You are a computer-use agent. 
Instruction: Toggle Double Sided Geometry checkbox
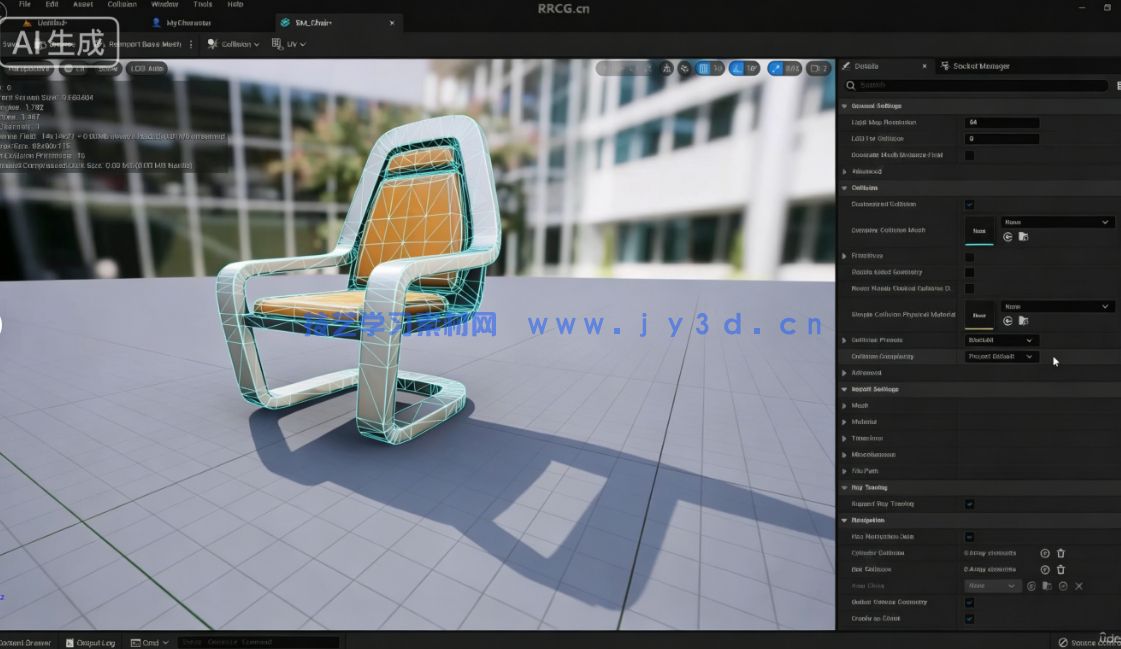(x=969, y=272)
